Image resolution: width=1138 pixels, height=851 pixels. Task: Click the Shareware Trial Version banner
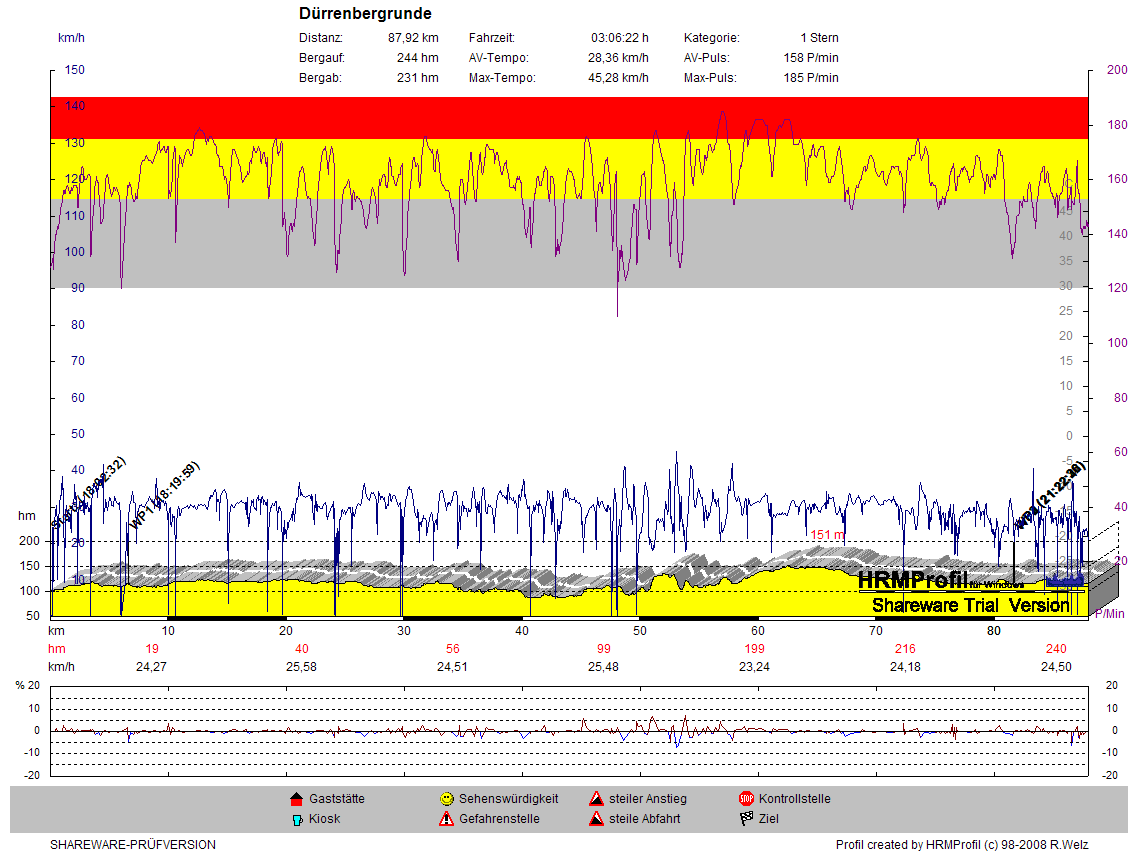pos(970,605)
